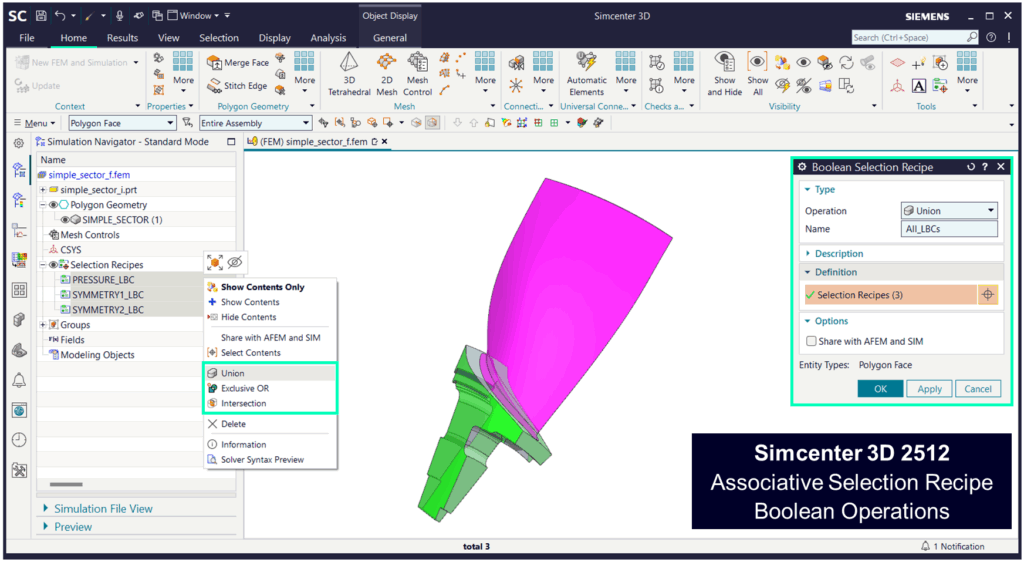
Task: Toggle visibility eye for Selection Recipes
Action: coord(54,265)
